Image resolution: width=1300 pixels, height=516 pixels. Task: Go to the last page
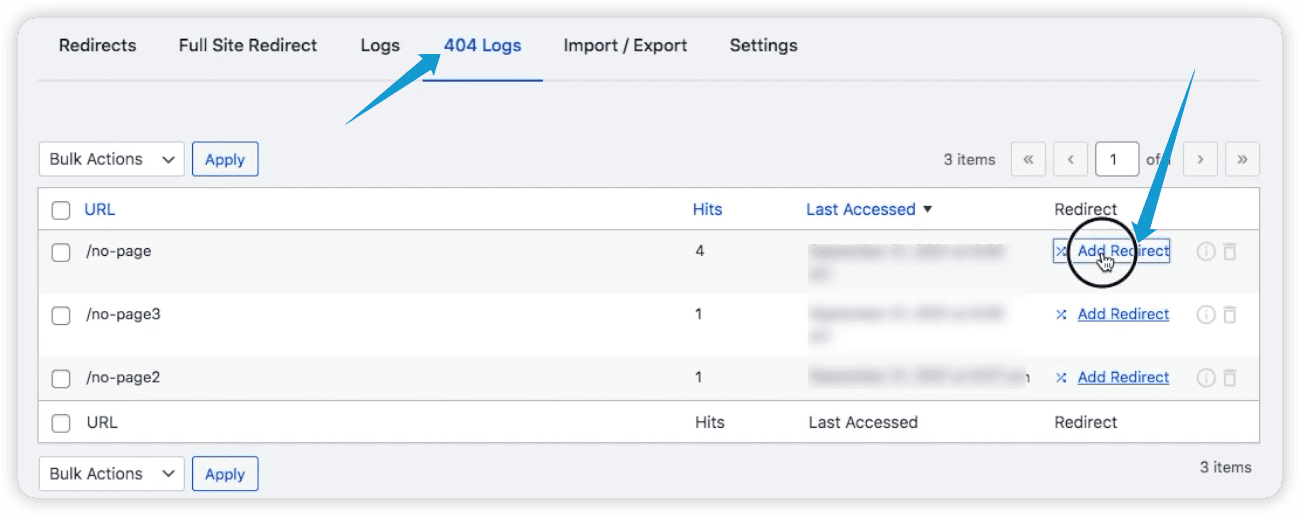1242,159
